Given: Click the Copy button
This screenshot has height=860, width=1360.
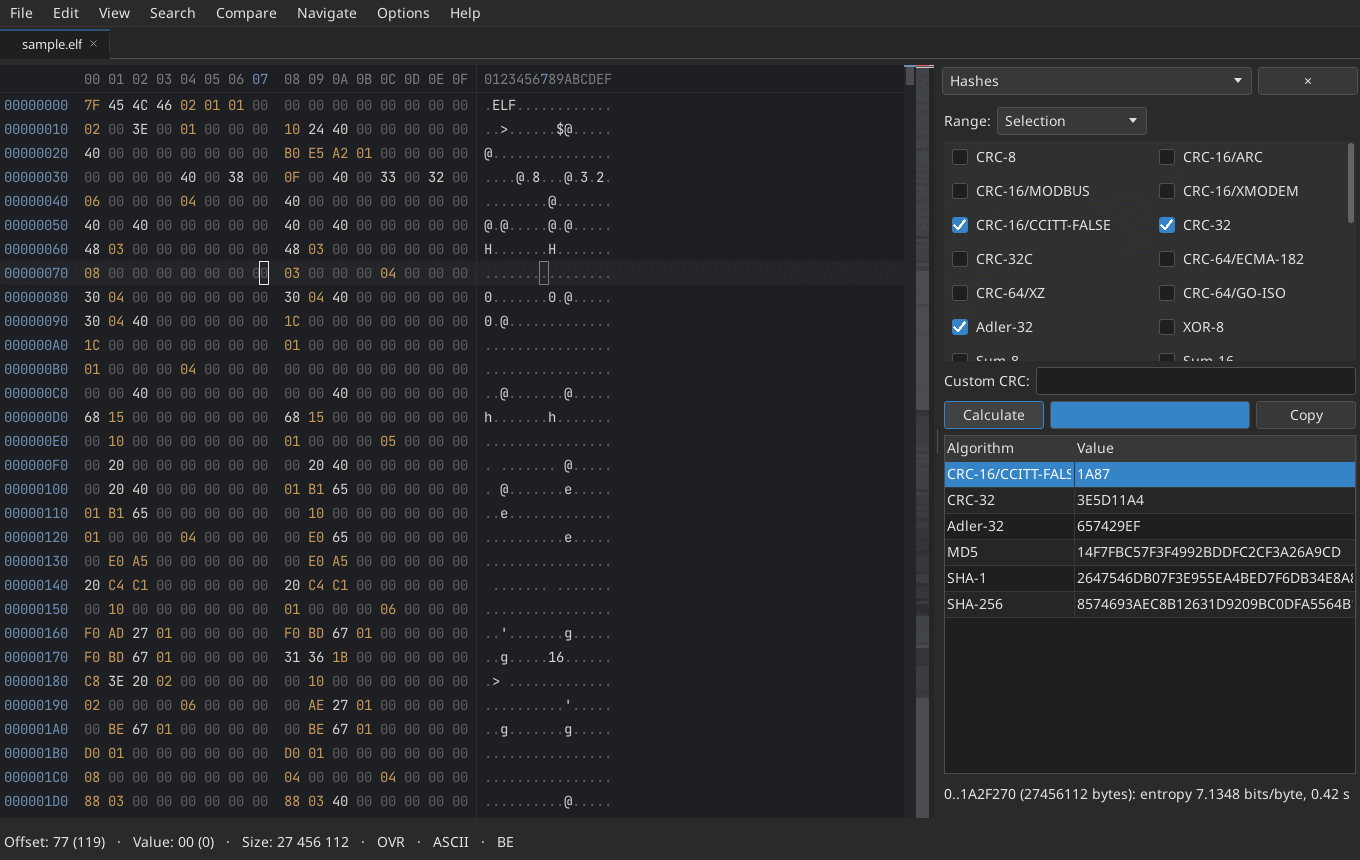Looking at the screenshot, I should (1306, 415).
